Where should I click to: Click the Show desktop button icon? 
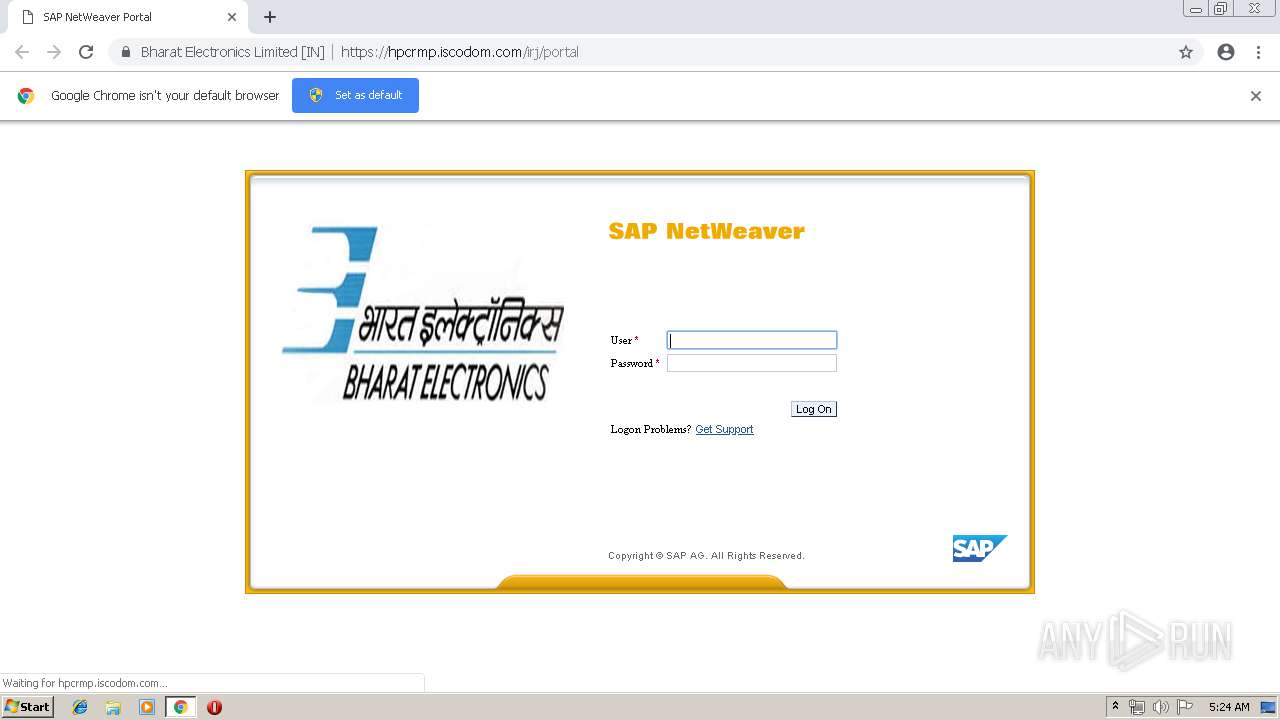click(x=1268, y=707)
